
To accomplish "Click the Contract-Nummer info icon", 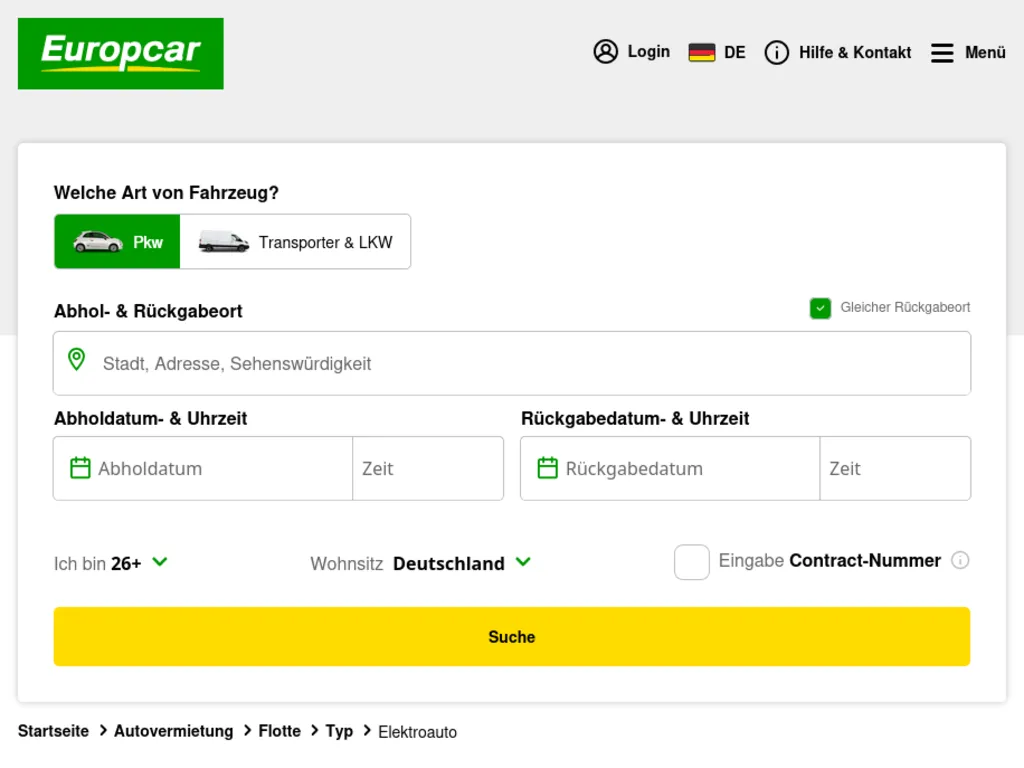I will click(960, 560).
